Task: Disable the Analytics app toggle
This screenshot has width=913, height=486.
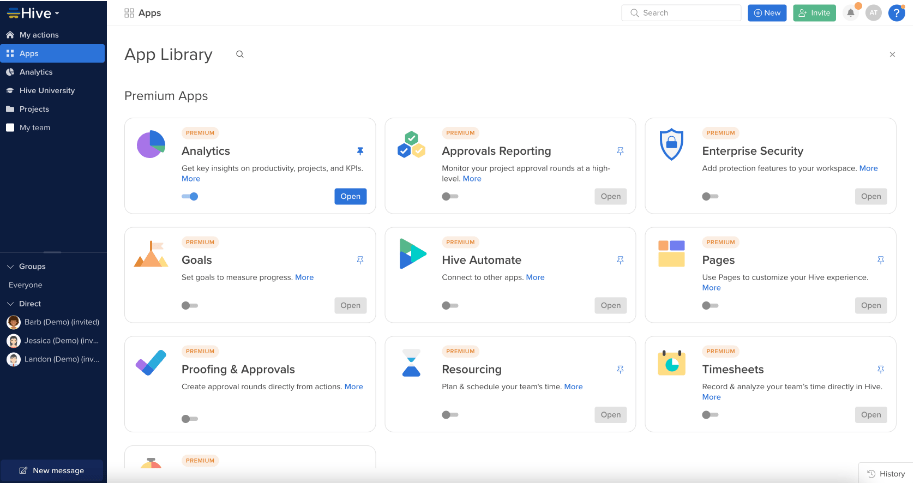Action: (x=190, y=196)
